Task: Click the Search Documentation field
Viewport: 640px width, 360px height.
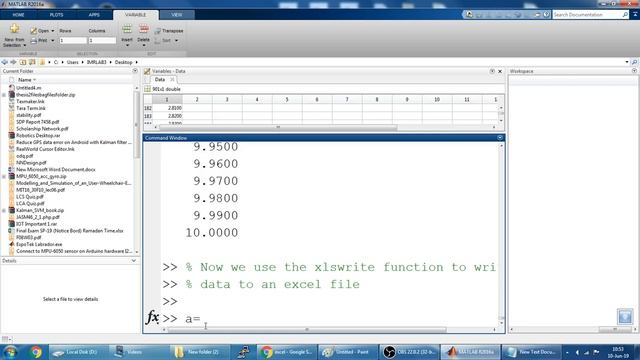Action: (x=587, y=15)
